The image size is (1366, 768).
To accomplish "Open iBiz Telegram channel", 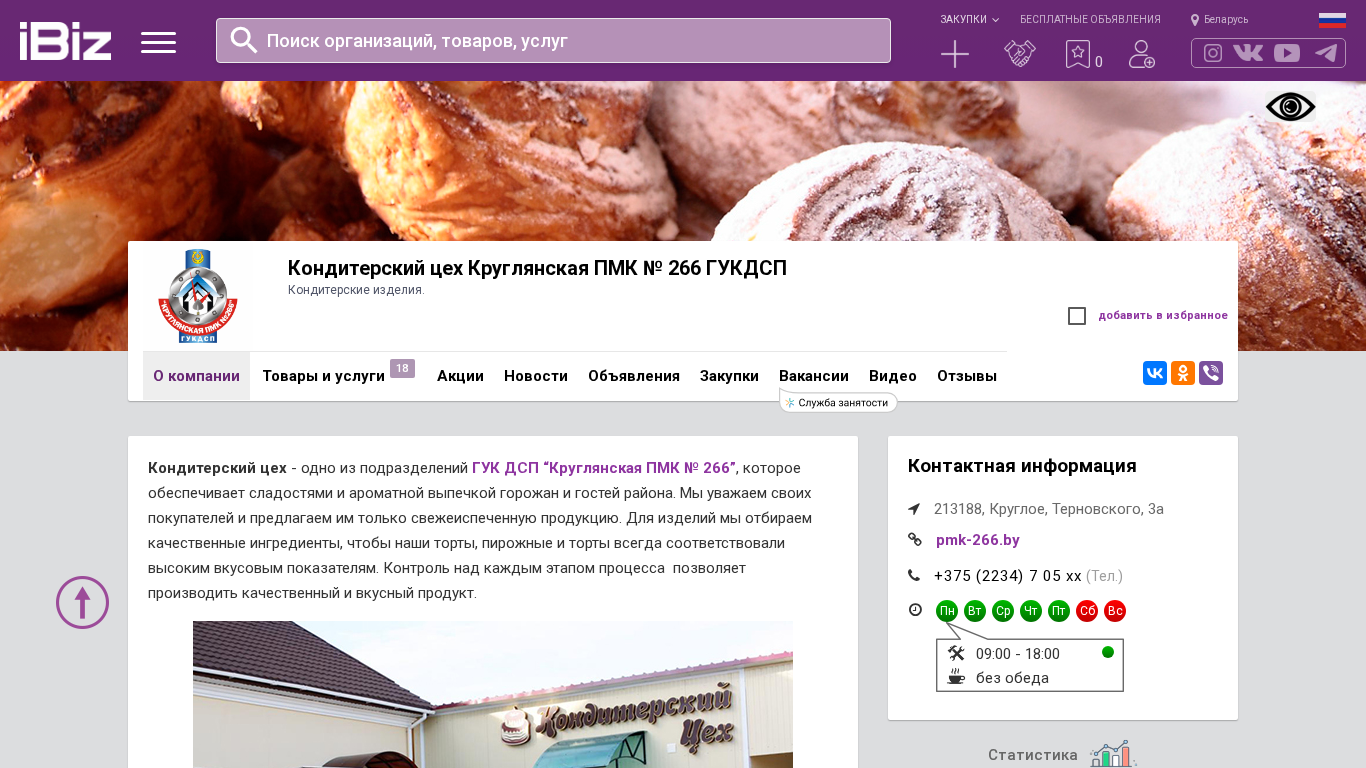I will tap(1326, 53).
